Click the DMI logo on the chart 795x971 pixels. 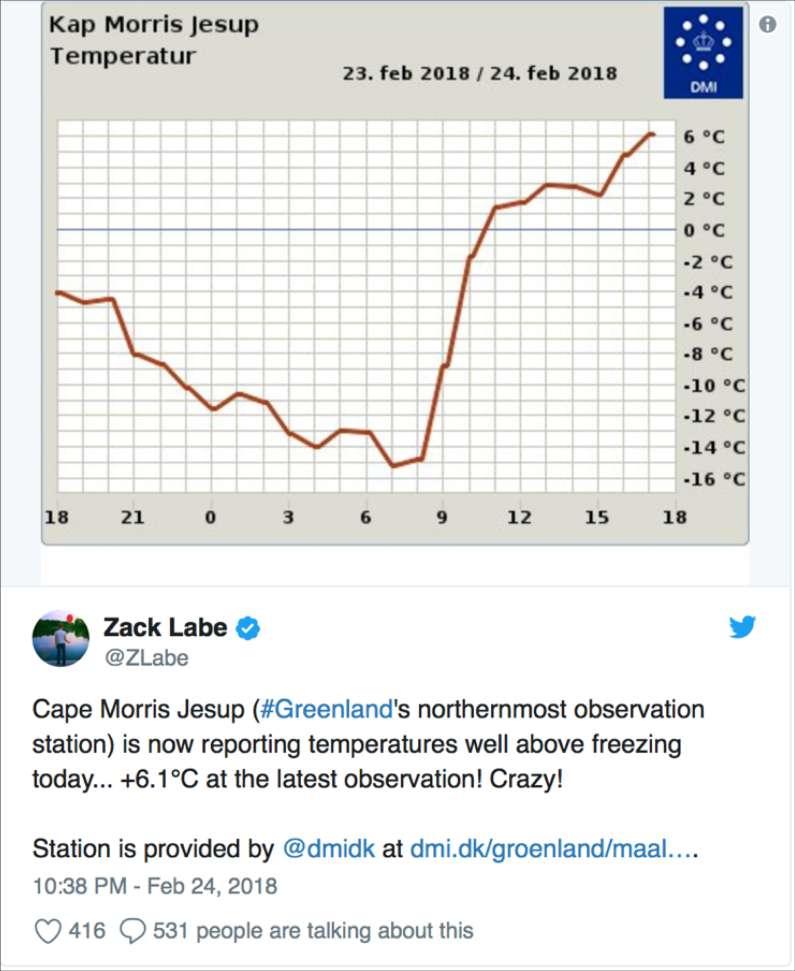pyautogui.click(x=703, y=53)
